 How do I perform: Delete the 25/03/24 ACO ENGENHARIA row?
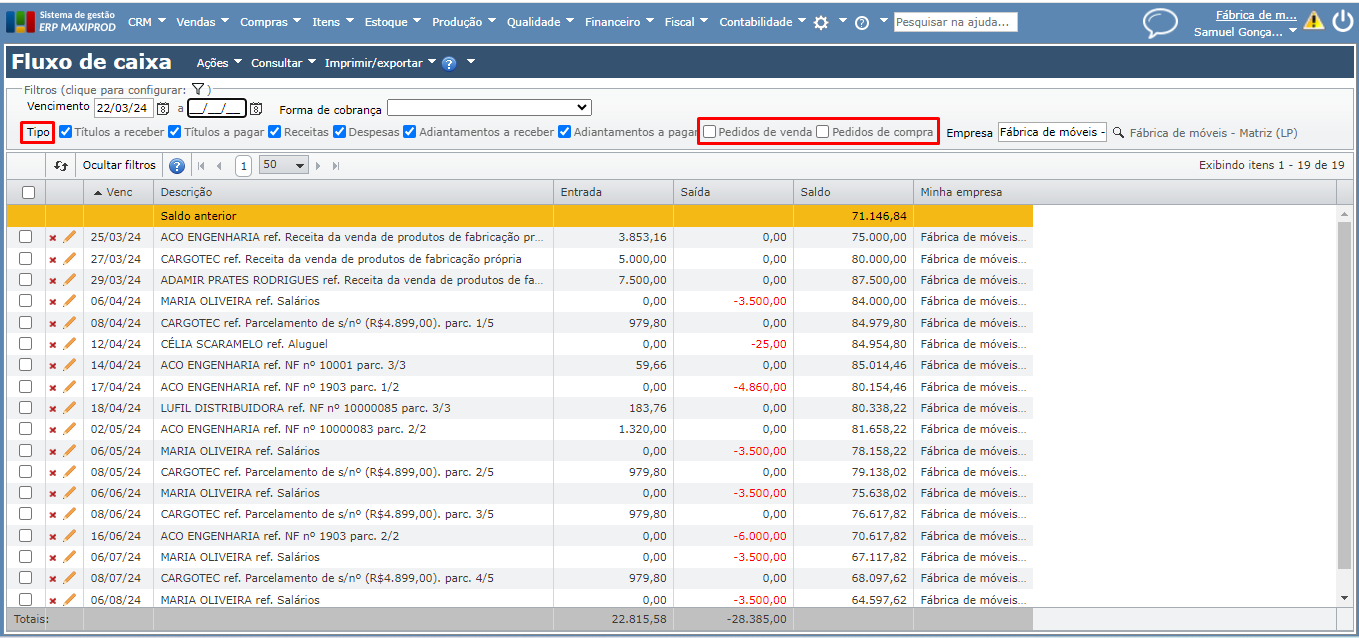[x=53, y=238]
